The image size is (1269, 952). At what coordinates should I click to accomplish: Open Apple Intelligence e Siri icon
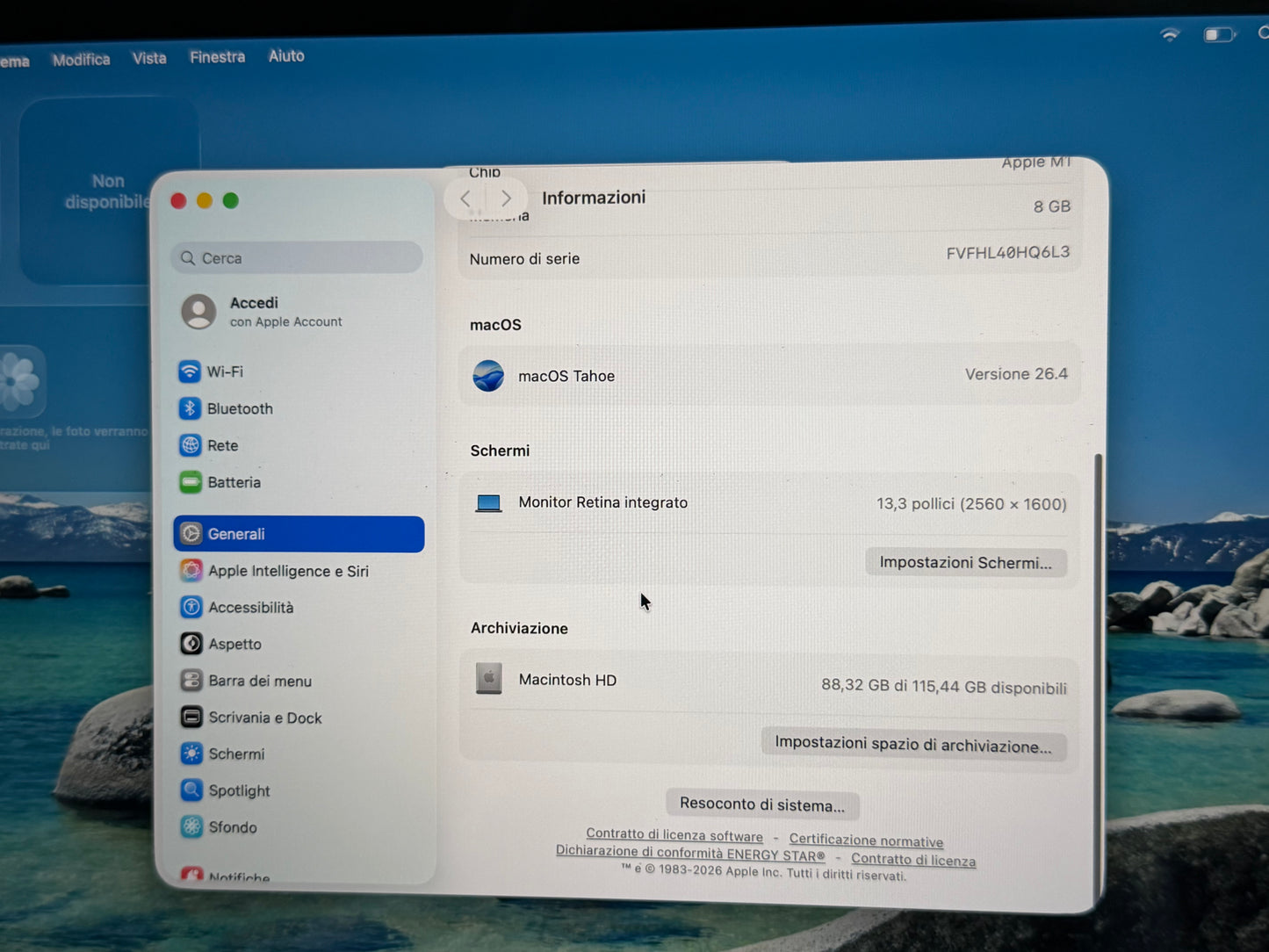tap(191, 571)
